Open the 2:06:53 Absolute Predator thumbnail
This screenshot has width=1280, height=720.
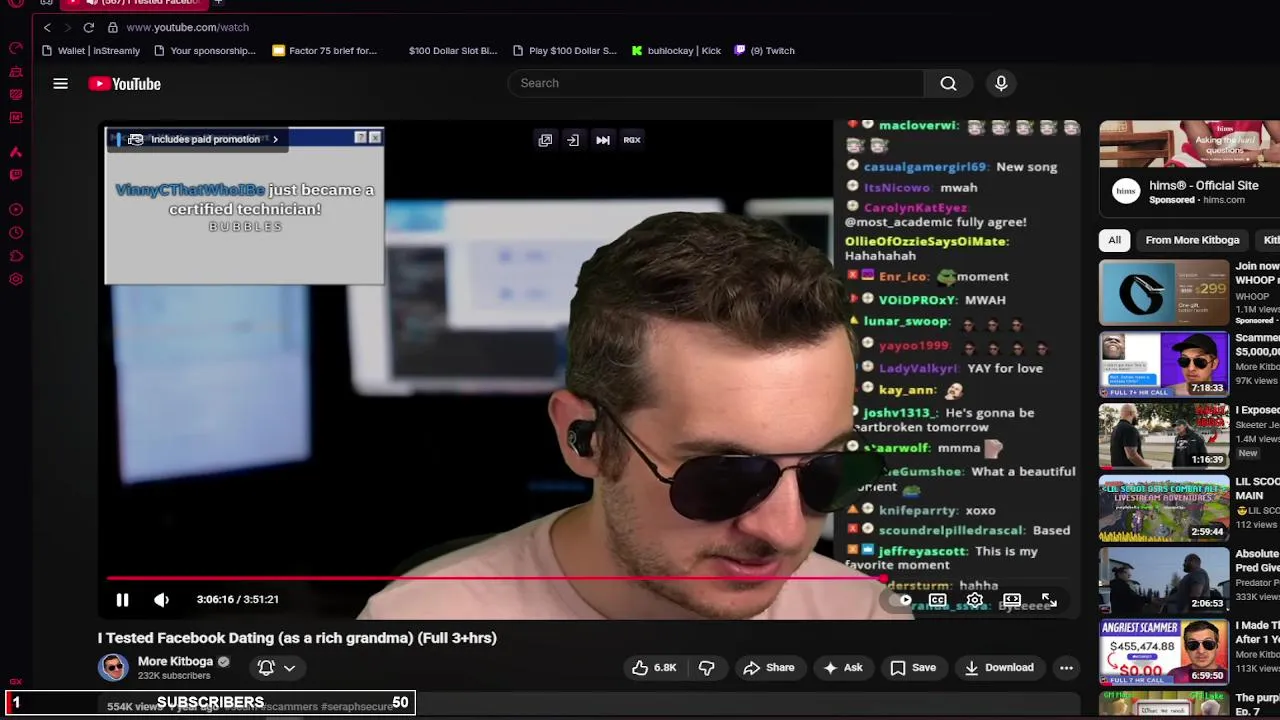1164,580
